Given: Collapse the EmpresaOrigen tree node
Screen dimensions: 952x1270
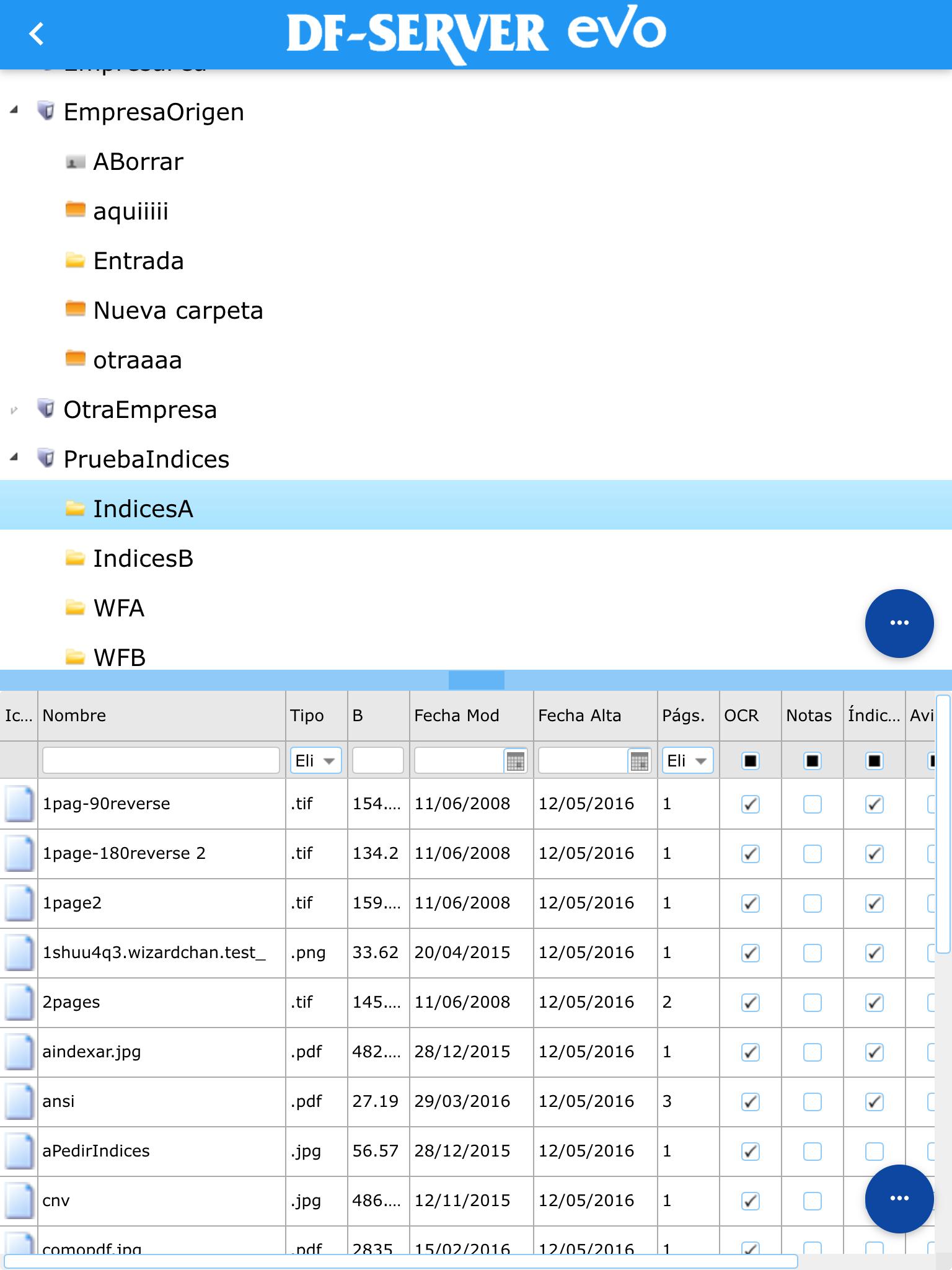Looking at the screenshot, I should 14,111.
